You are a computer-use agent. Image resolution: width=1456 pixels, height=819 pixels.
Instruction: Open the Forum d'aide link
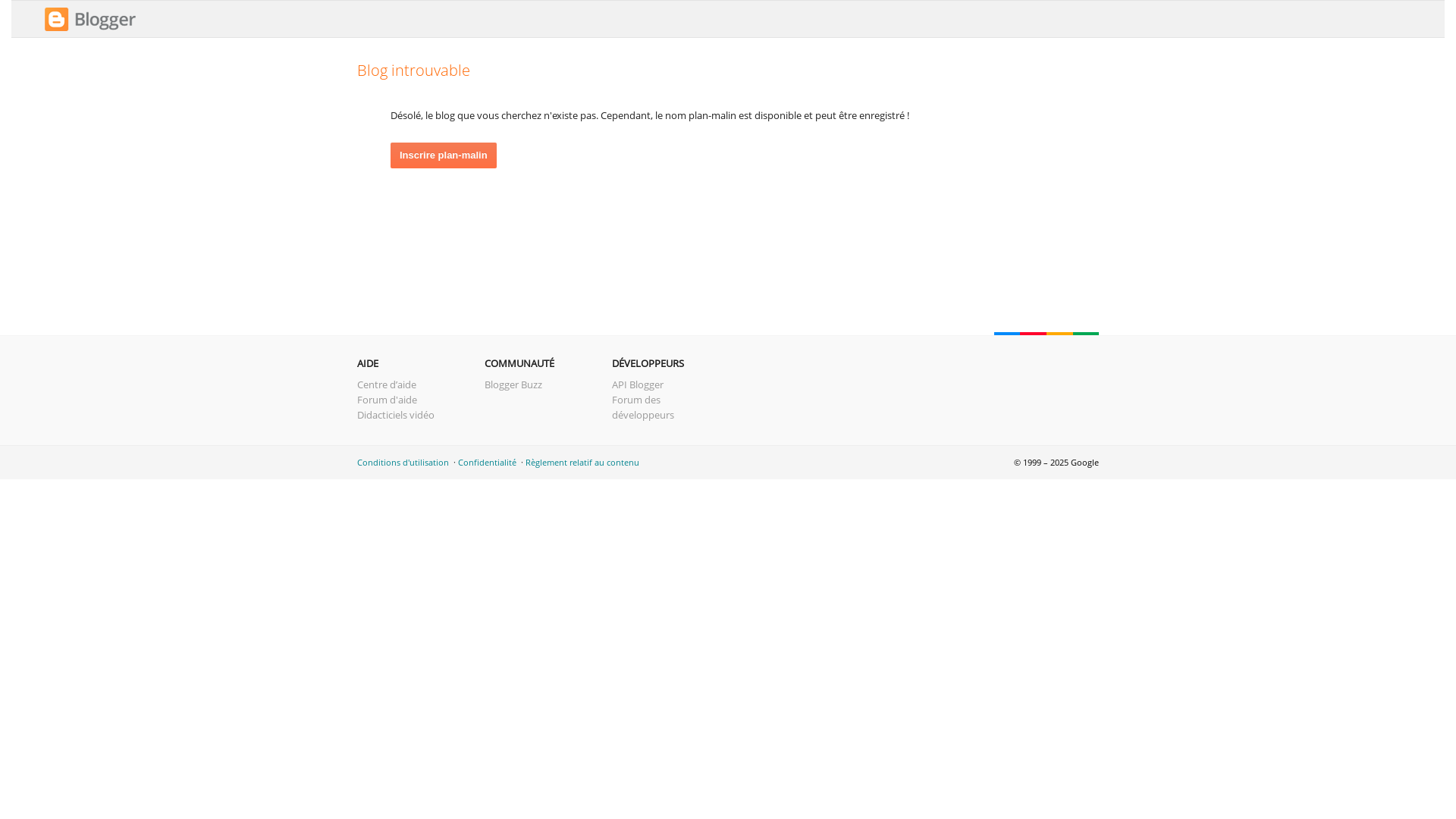(x=387, y=400)
